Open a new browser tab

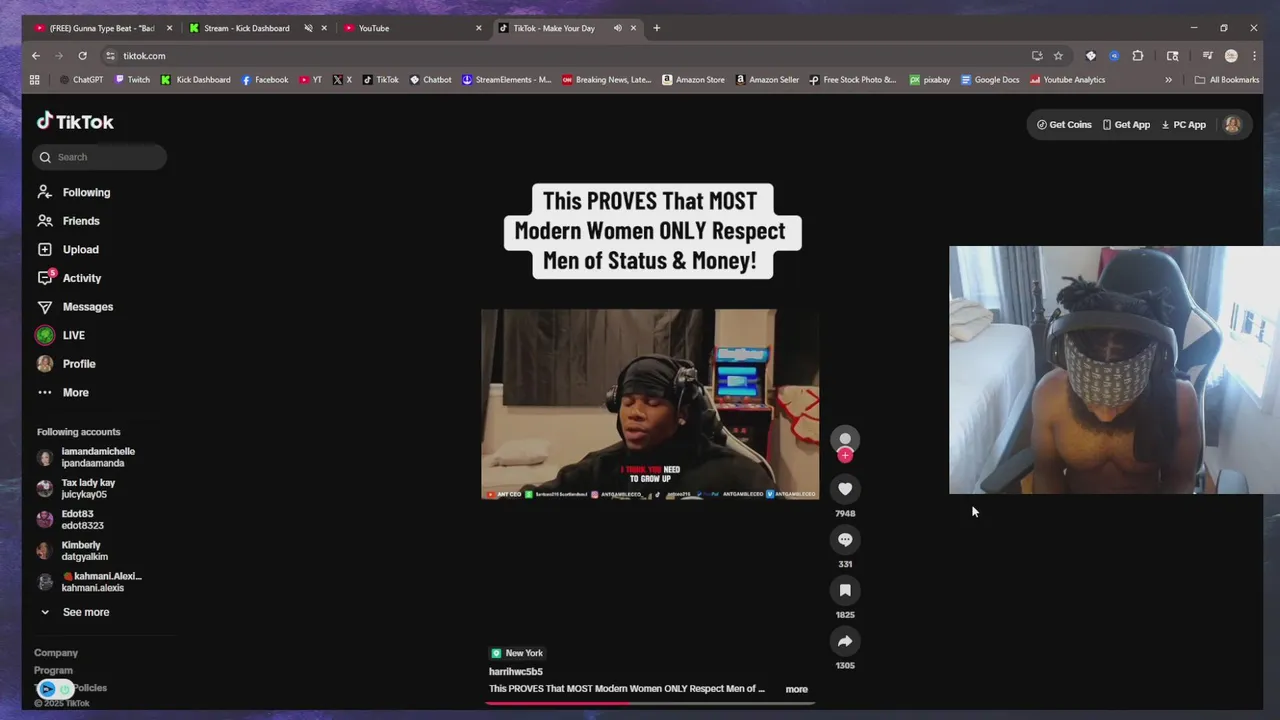656,28
